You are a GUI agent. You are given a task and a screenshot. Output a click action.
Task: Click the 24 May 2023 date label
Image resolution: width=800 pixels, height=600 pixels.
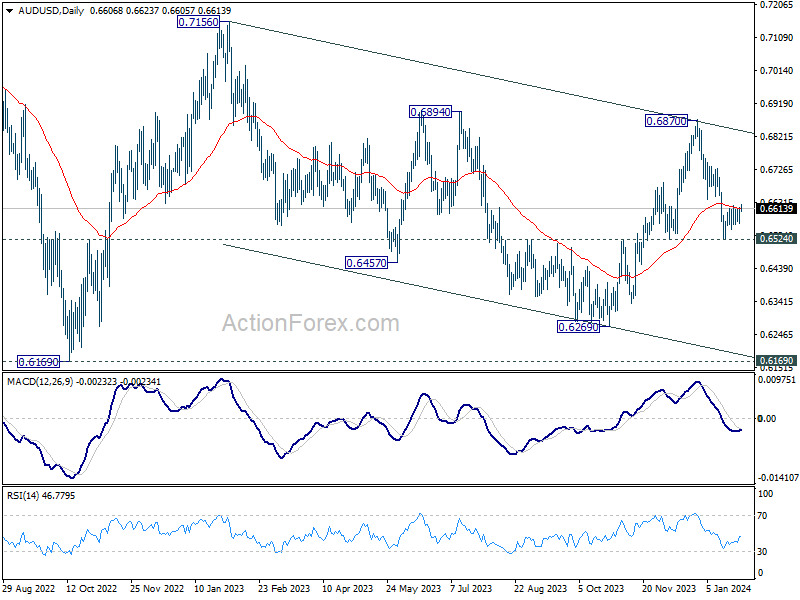[413, 588]
